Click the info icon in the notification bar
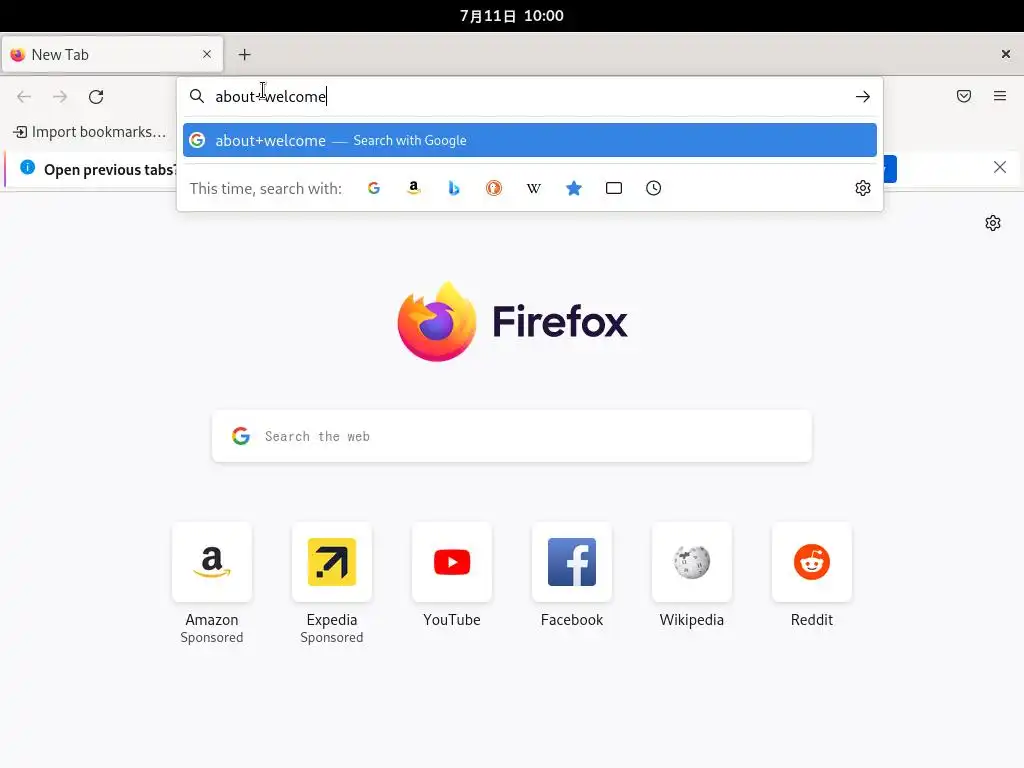 pyautogui.click(x=27, y=167)
